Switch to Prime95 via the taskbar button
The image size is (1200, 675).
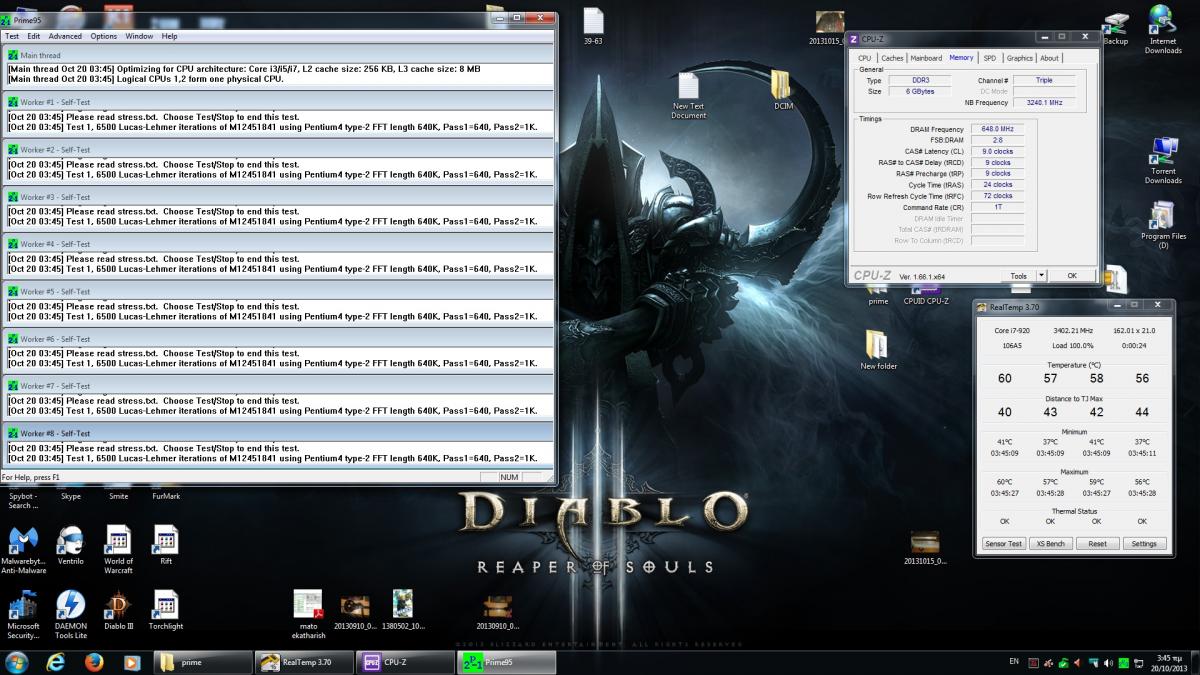point(506,662)
